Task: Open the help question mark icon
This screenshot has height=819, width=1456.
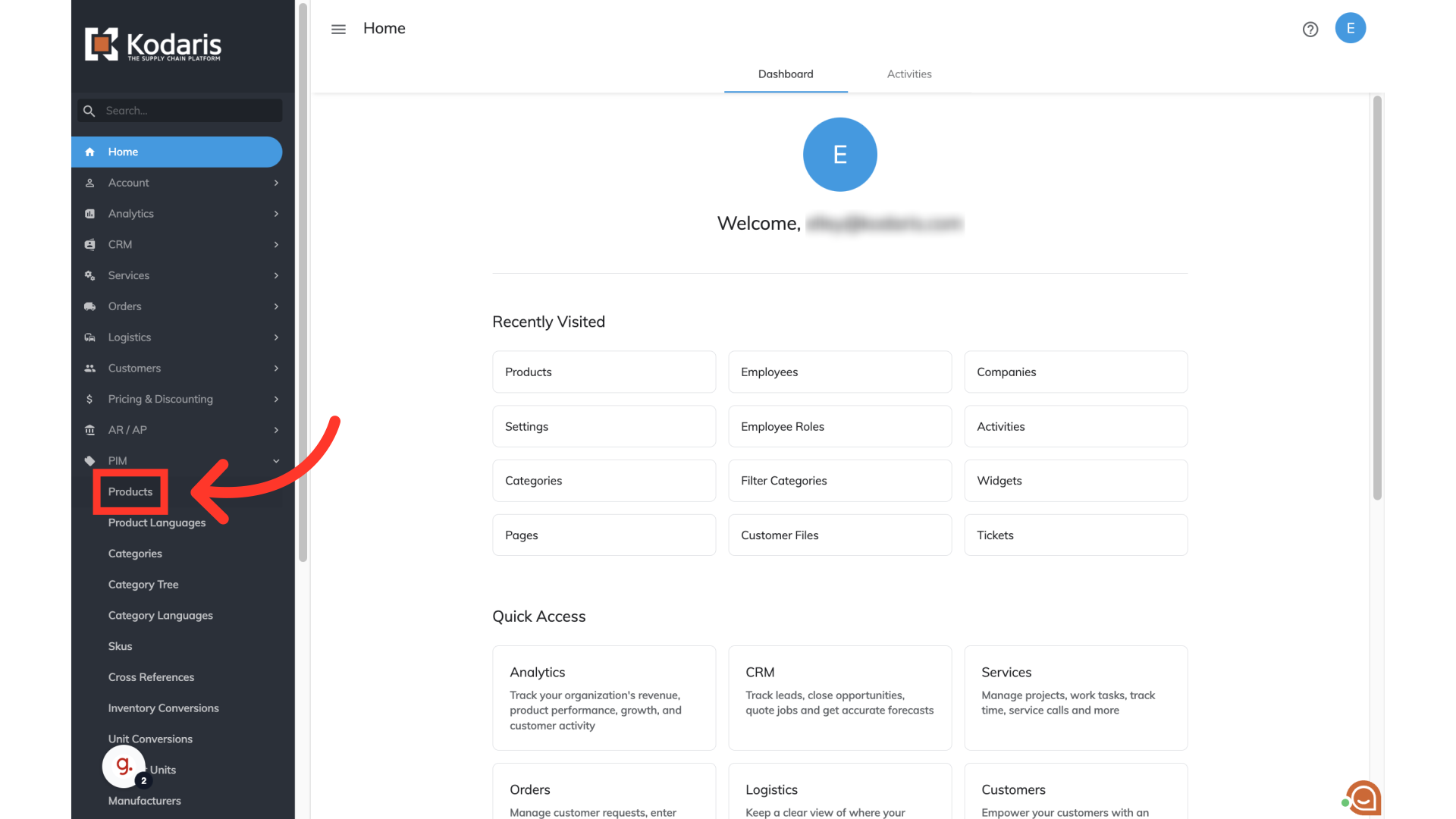Action: (1310, 29)
